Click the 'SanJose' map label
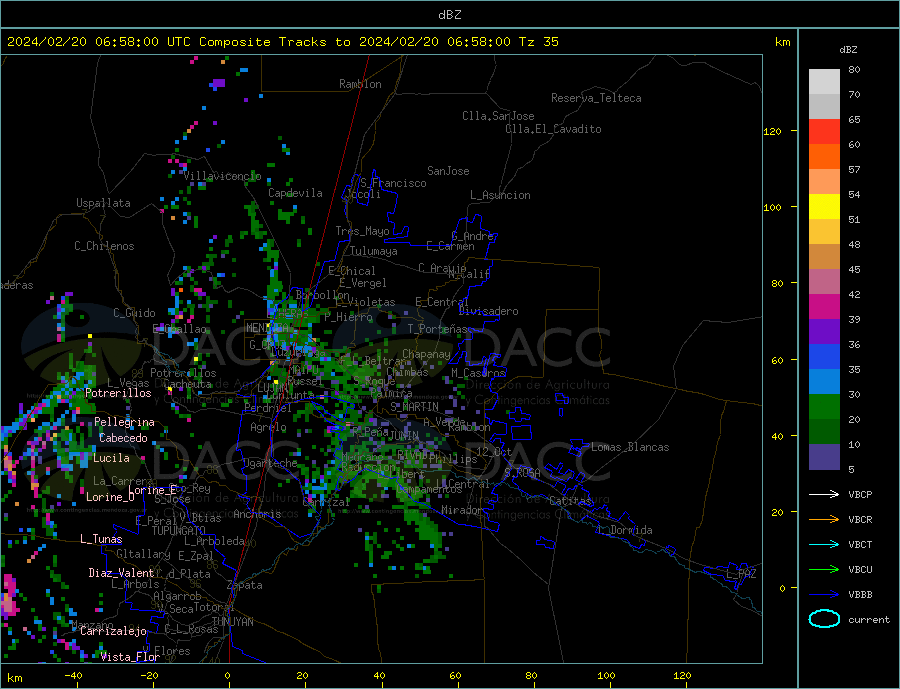Image resolution: width=900 pixels, height=689 pixels. coord(448,171)
